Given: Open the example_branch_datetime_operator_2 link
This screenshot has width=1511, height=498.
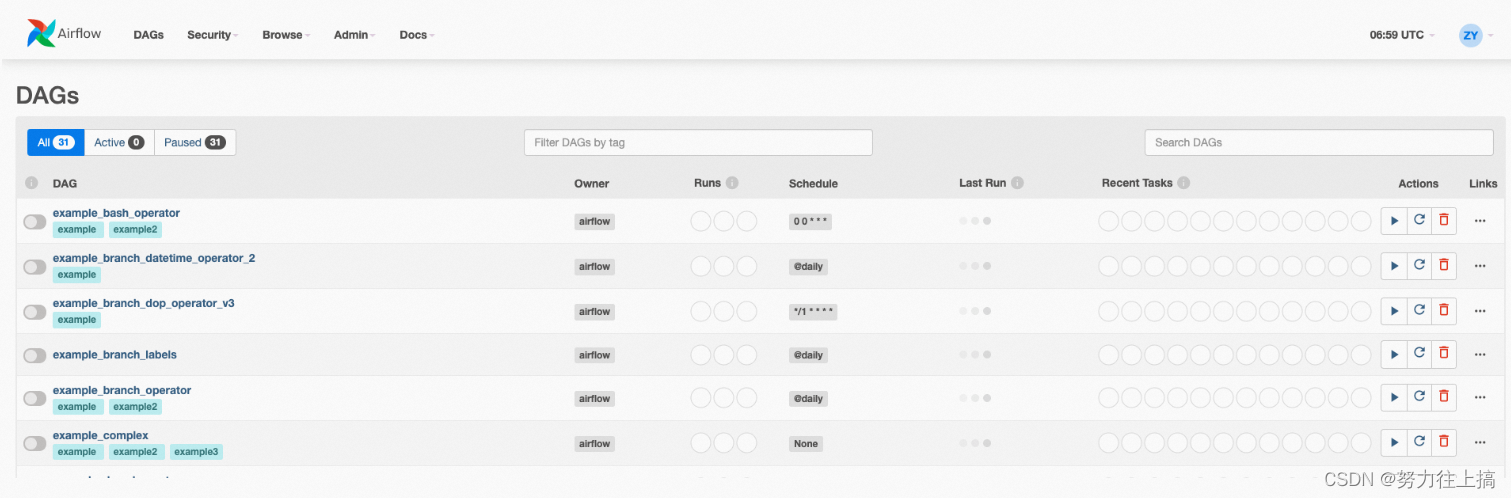Looking at the screenshot, I should 154,258.
